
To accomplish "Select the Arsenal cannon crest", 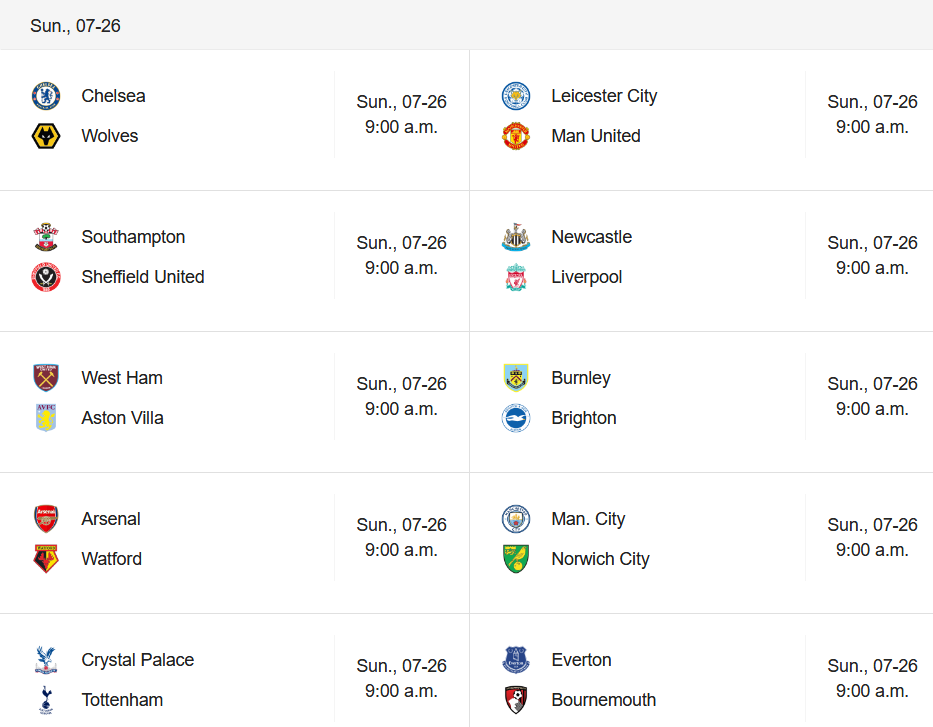I will (46, 519).
